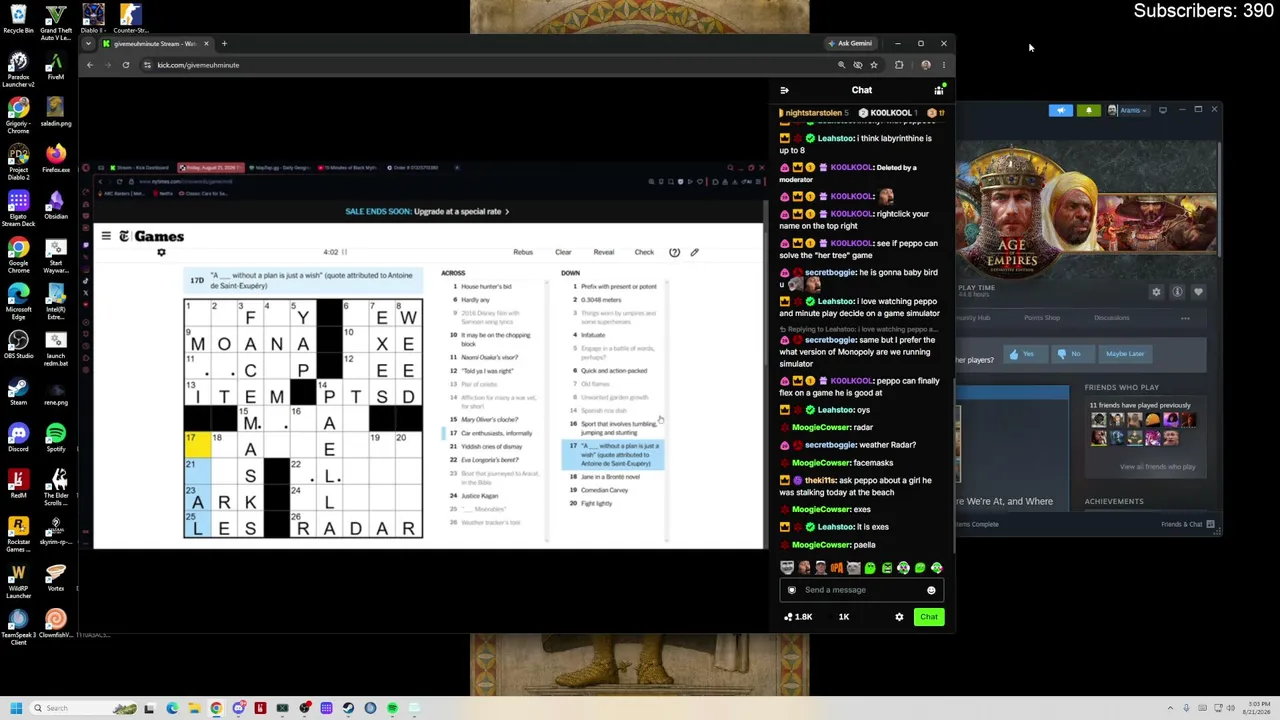The image size is (1280, 720).
Task: Go back in Chrome
Action: coord(90,65)
